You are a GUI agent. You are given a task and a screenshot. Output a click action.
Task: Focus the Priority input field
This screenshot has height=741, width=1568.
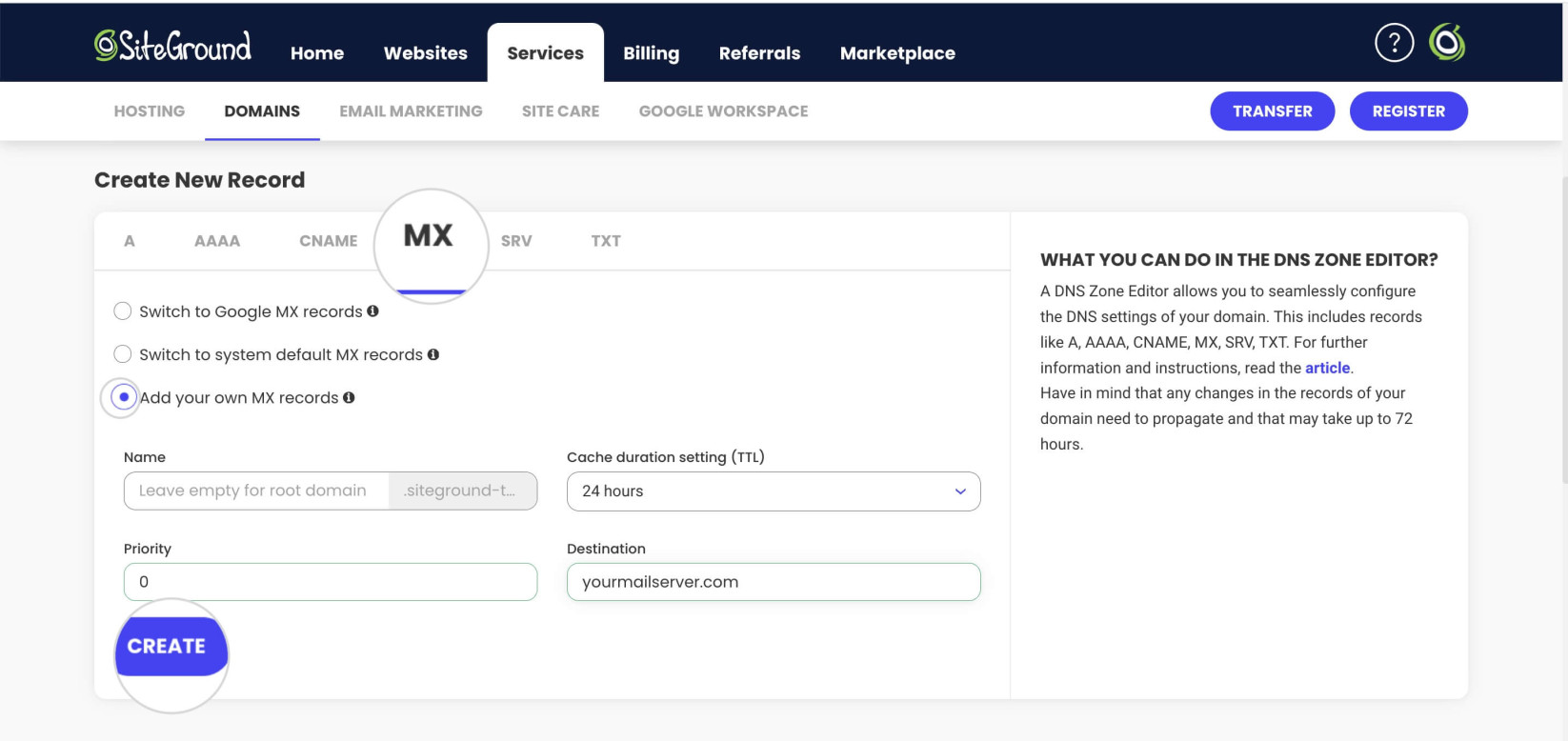point(331,582)
